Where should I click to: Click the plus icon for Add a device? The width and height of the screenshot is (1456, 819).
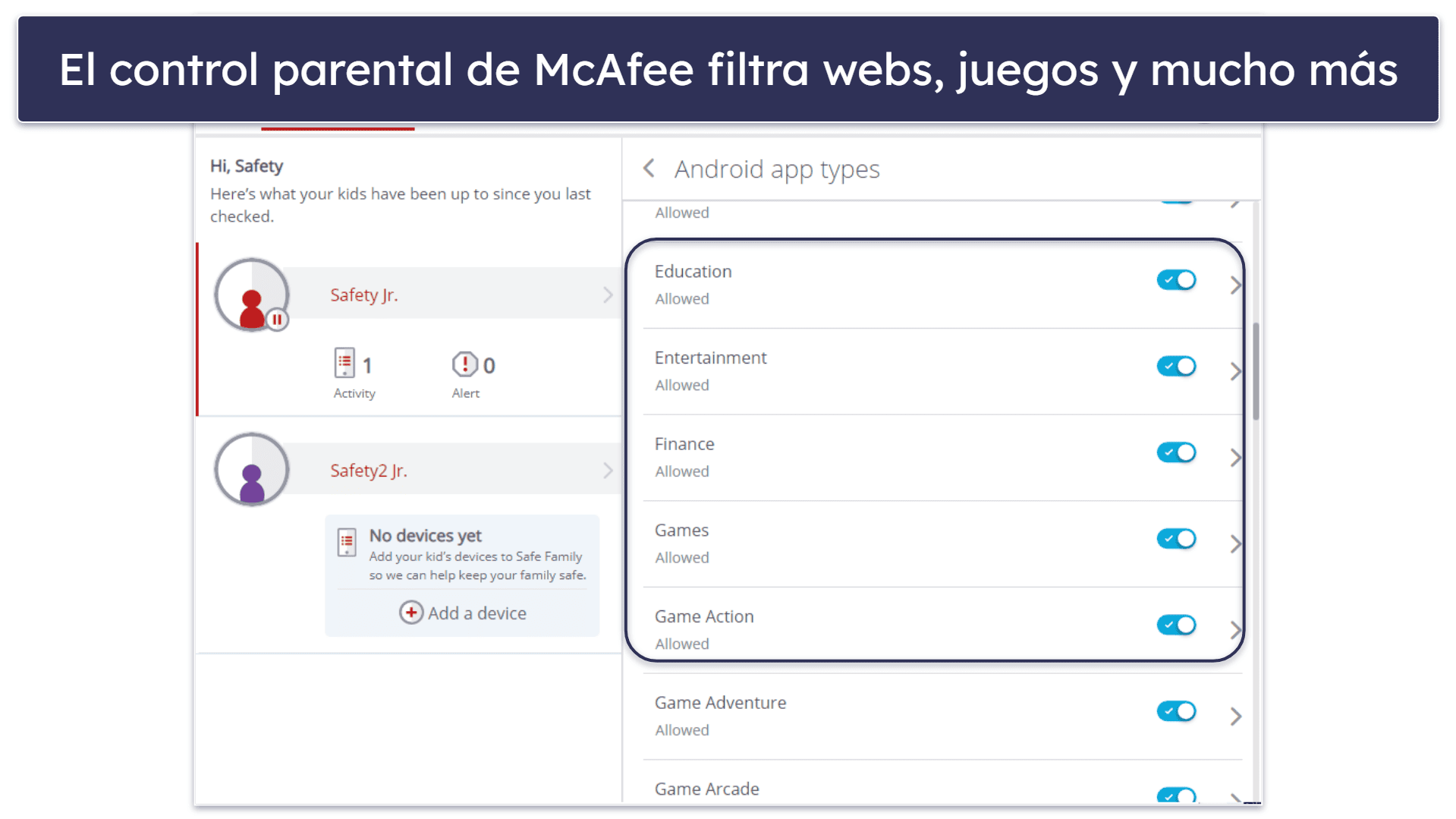410,613
